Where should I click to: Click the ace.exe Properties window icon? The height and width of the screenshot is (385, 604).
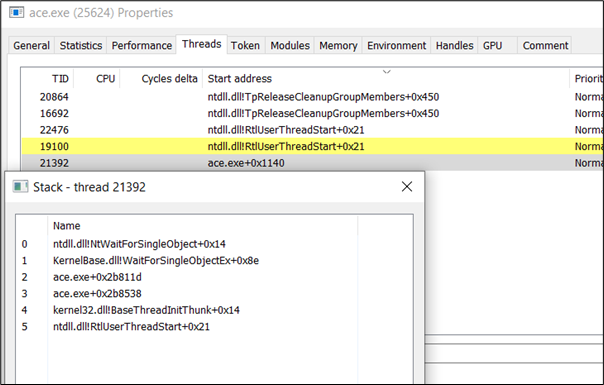pos(17,12)
